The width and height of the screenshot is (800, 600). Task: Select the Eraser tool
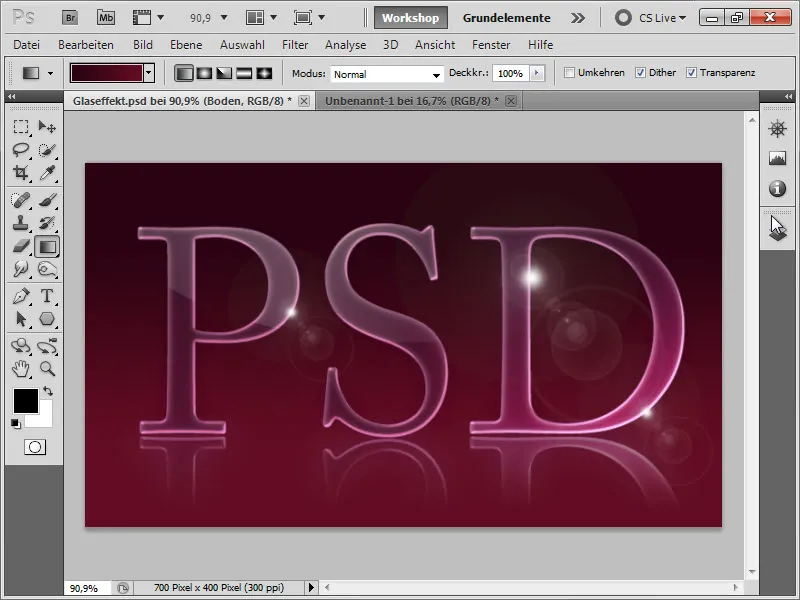21,246
